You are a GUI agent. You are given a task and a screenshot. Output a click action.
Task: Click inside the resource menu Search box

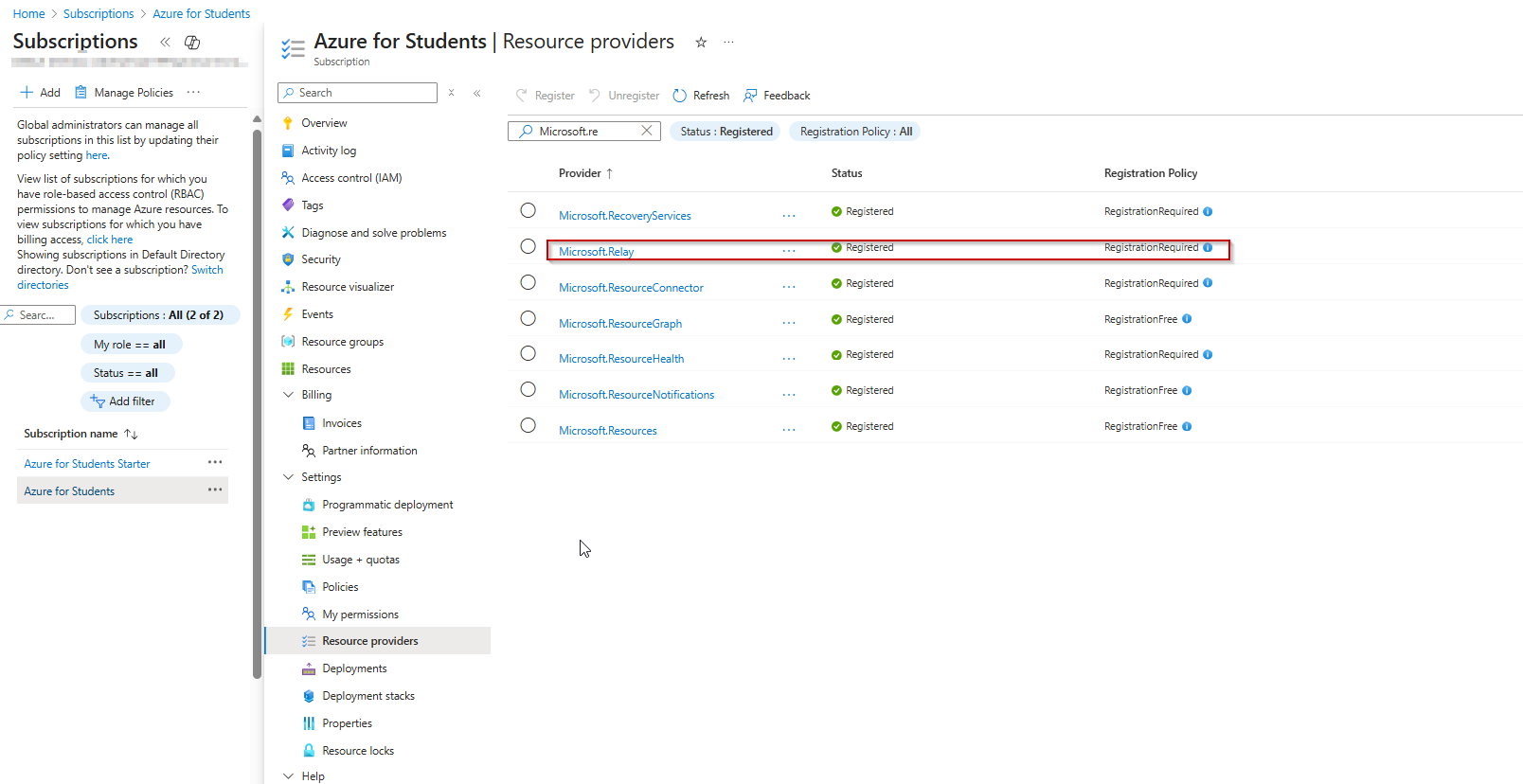357,93
